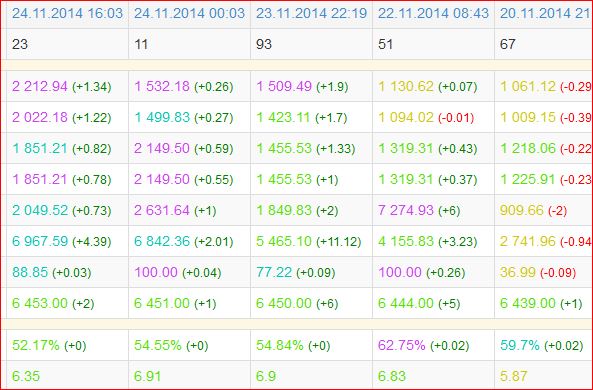Select 1 455.53 with change (+1)
This screenshot has height=390, width=593.
[x=297, y=179]
